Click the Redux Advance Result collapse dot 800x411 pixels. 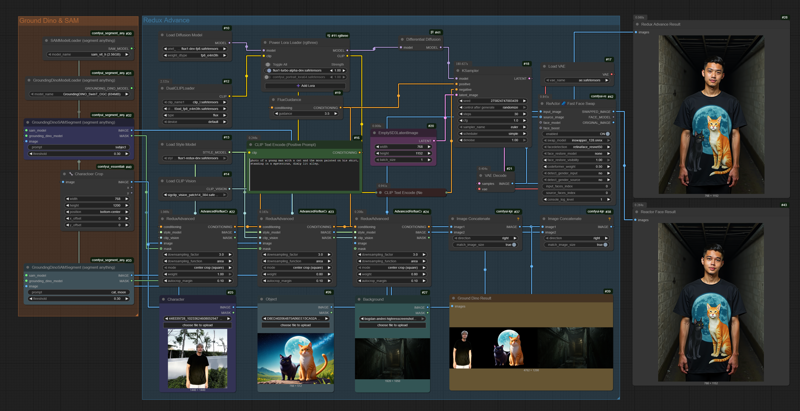pyautogui.click(x=635, y=22)
